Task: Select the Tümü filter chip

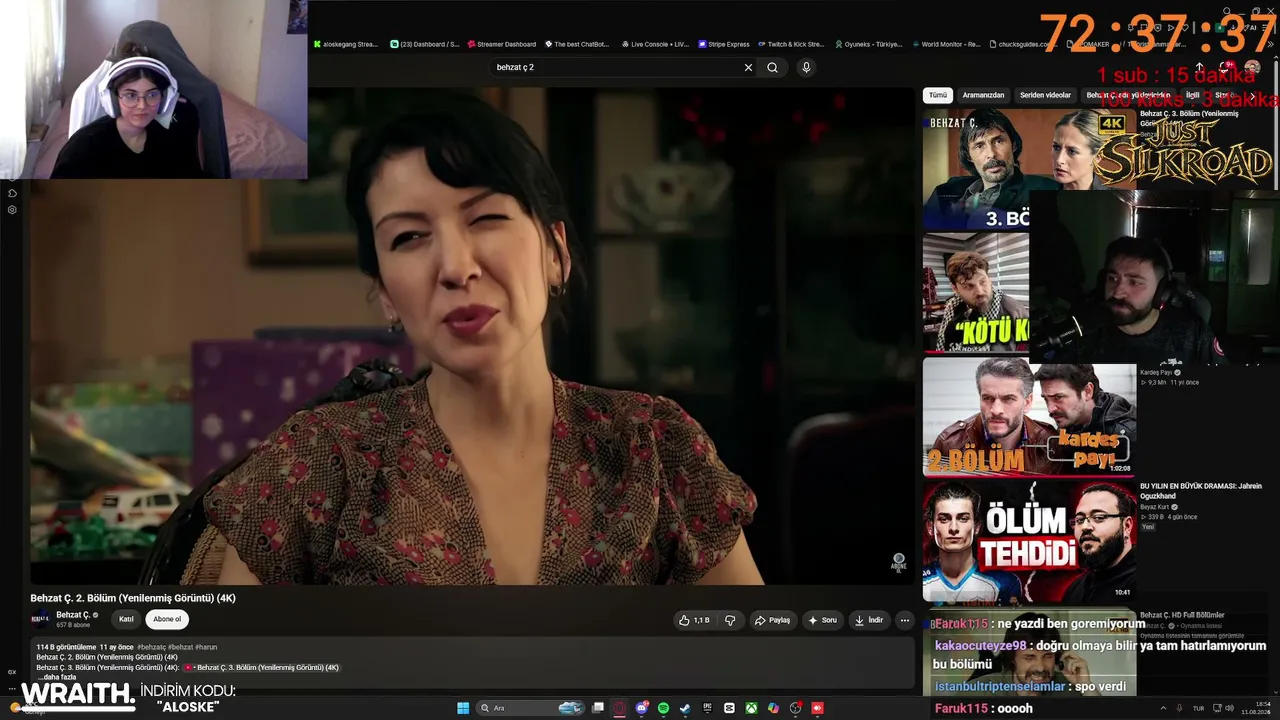Action: tap(937, 95)
